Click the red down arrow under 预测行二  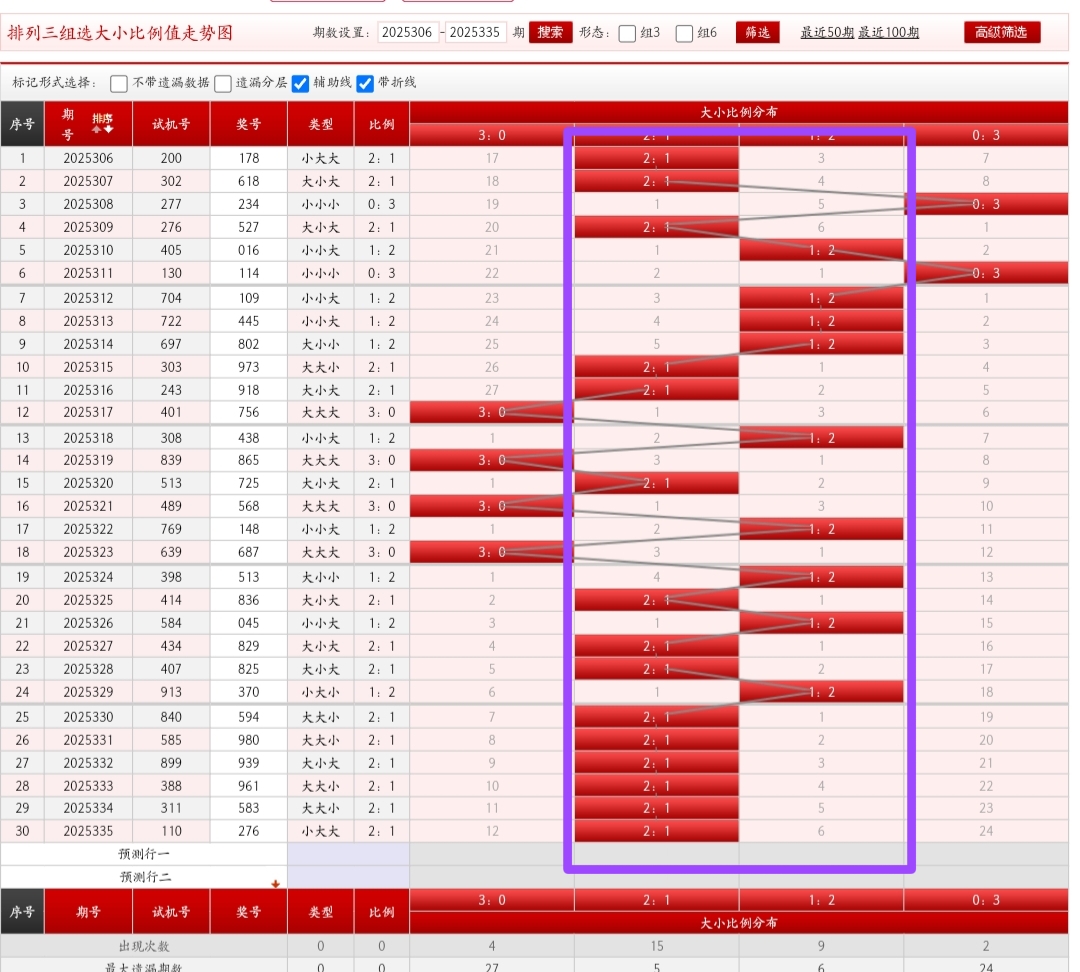point(275,883)
